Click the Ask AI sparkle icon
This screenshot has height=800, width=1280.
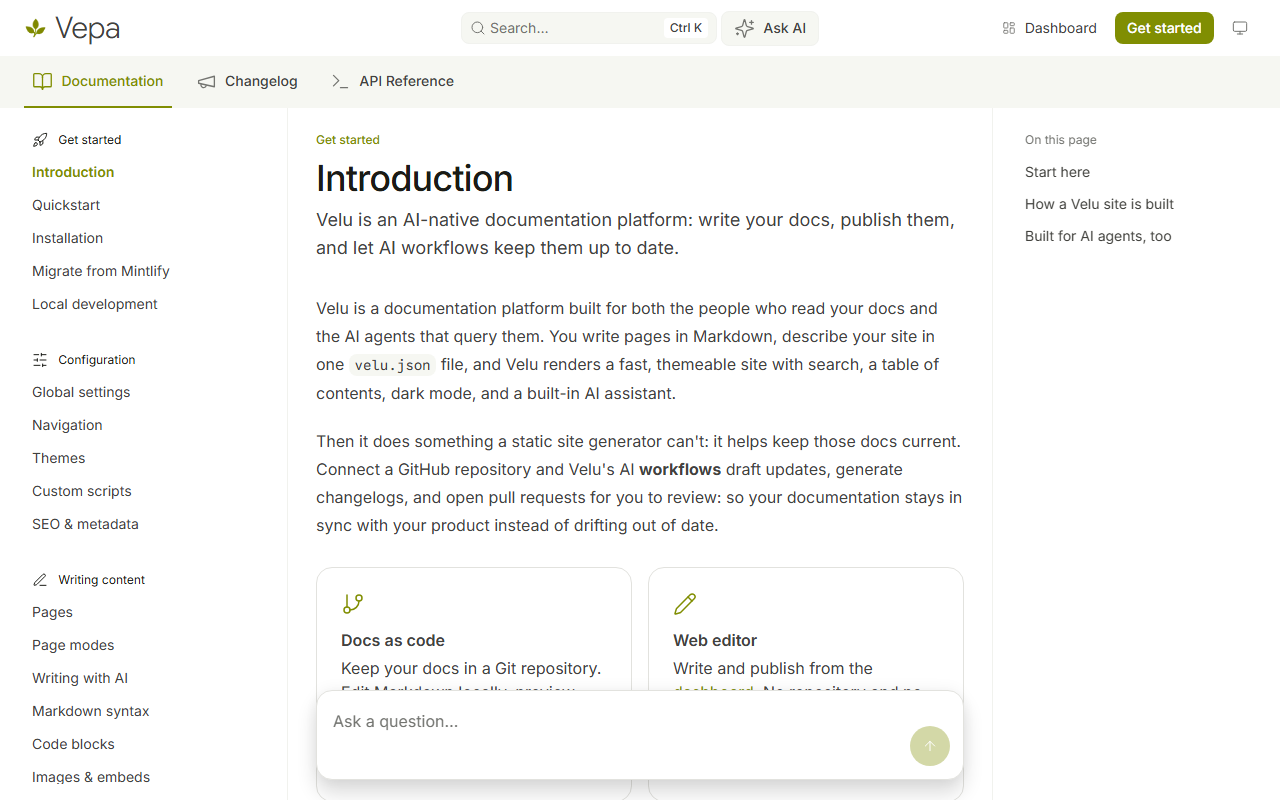point(744,28)
